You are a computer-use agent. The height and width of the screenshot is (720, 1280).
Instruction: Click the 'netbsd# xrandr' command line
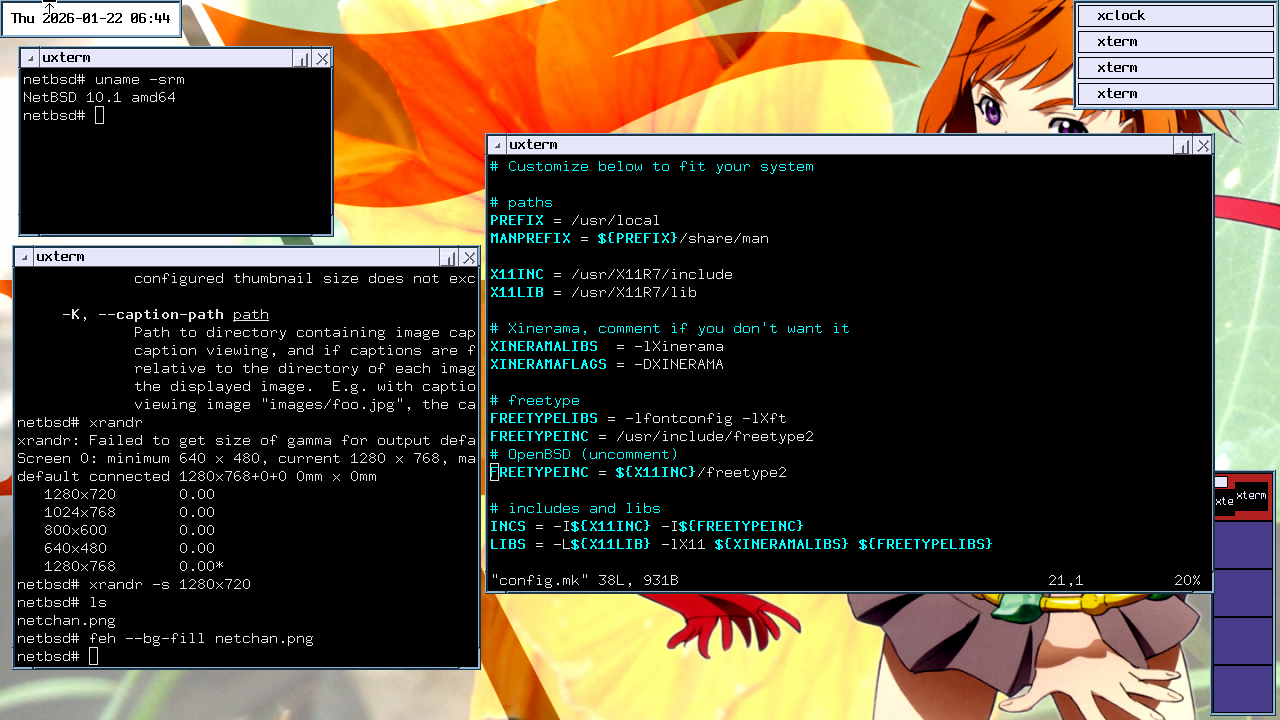pos(80,423)
